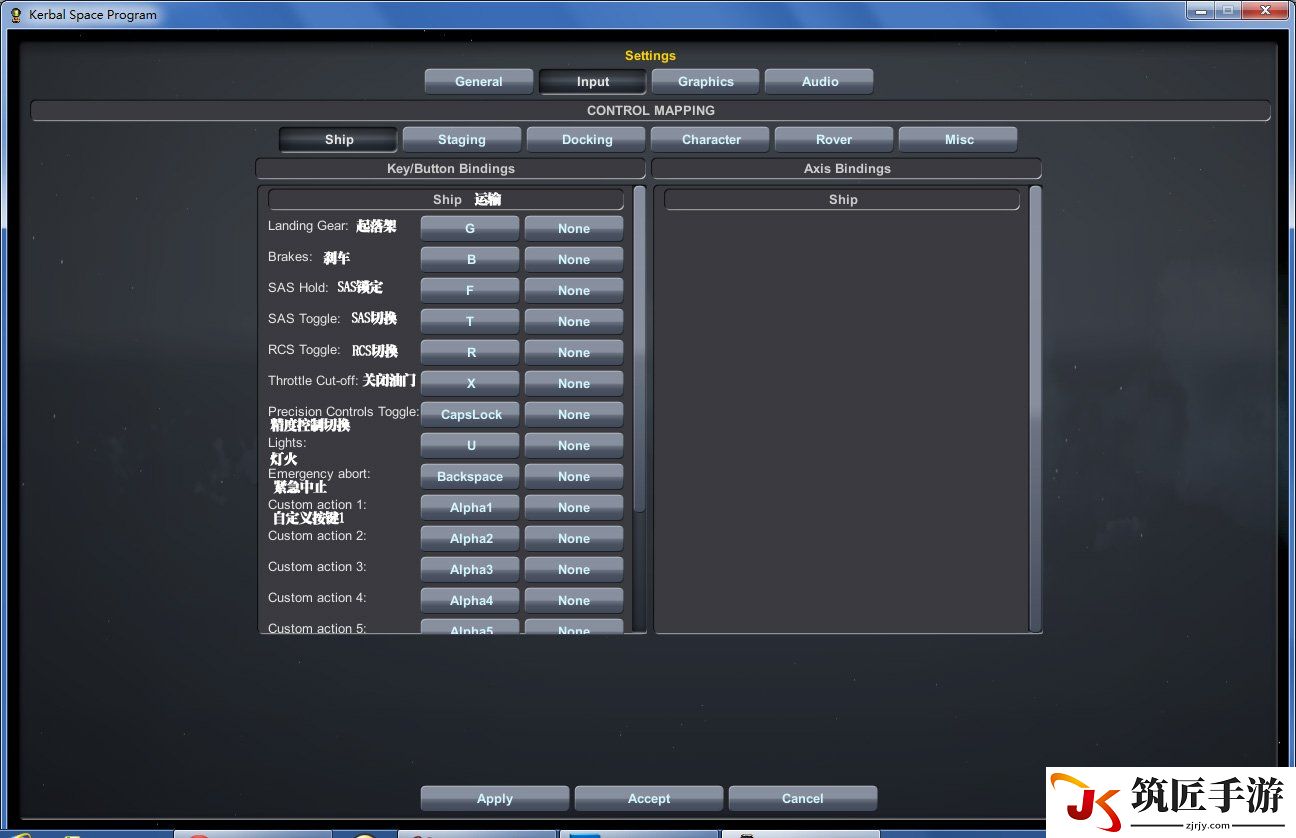This screenshot has width=1296, height=838.
Task: Open the General settings tab
Action: [x=478, y=82]
